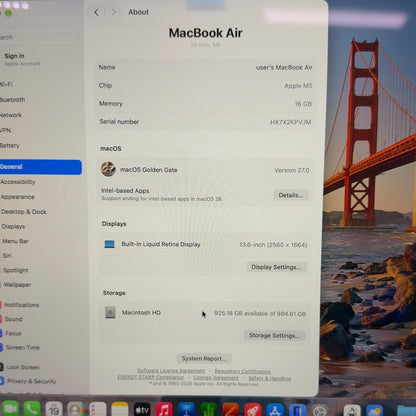Open FaceTime from the dock
Viewport: 416px width, 416px height.
(x=10, y=409)
